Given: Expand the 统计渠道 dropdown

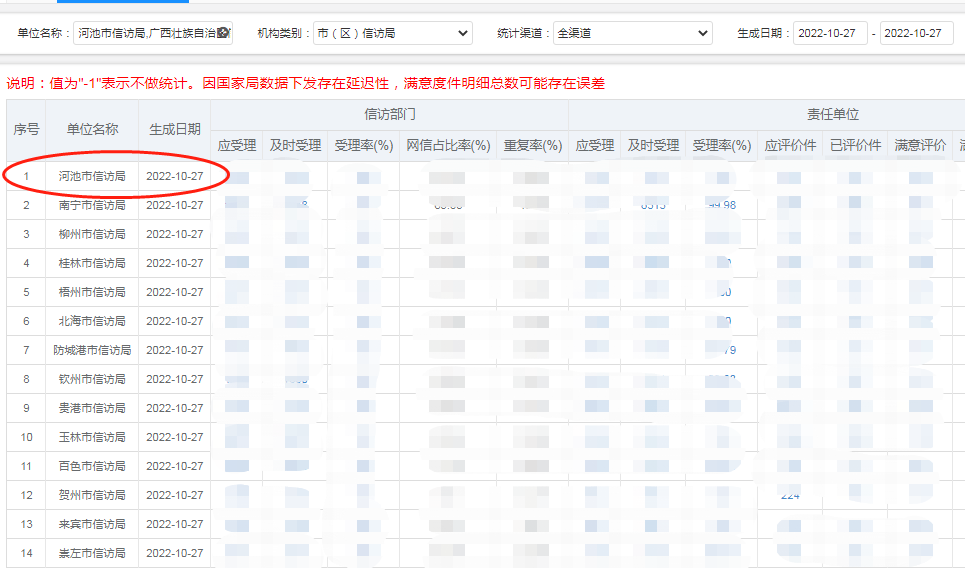Looking at the screenshot, I should [632, 33].
